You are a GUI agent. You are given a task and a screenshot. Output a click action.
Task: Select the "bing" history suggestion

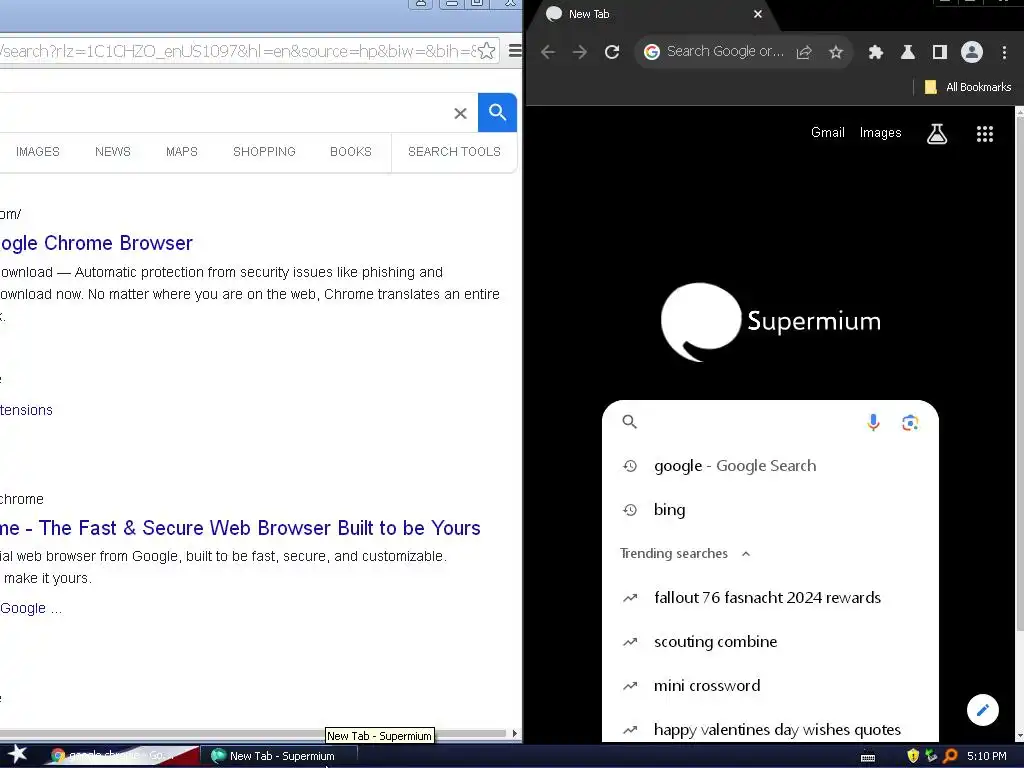click(771, 509)
